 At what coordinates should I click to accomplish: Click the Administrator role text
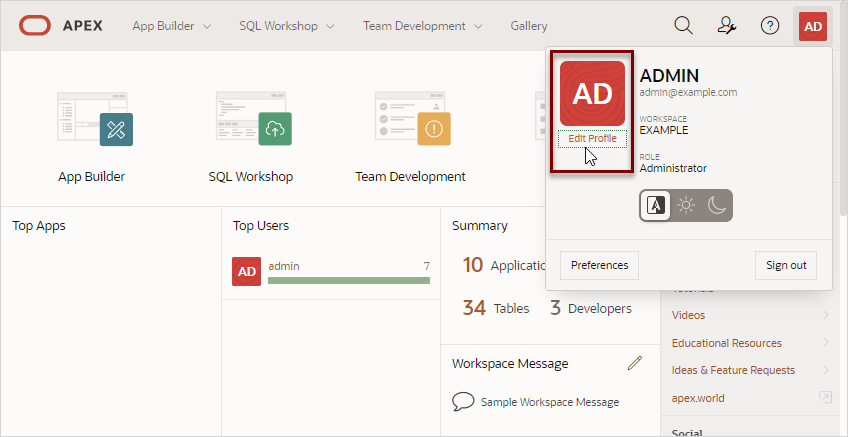(673, 168)
